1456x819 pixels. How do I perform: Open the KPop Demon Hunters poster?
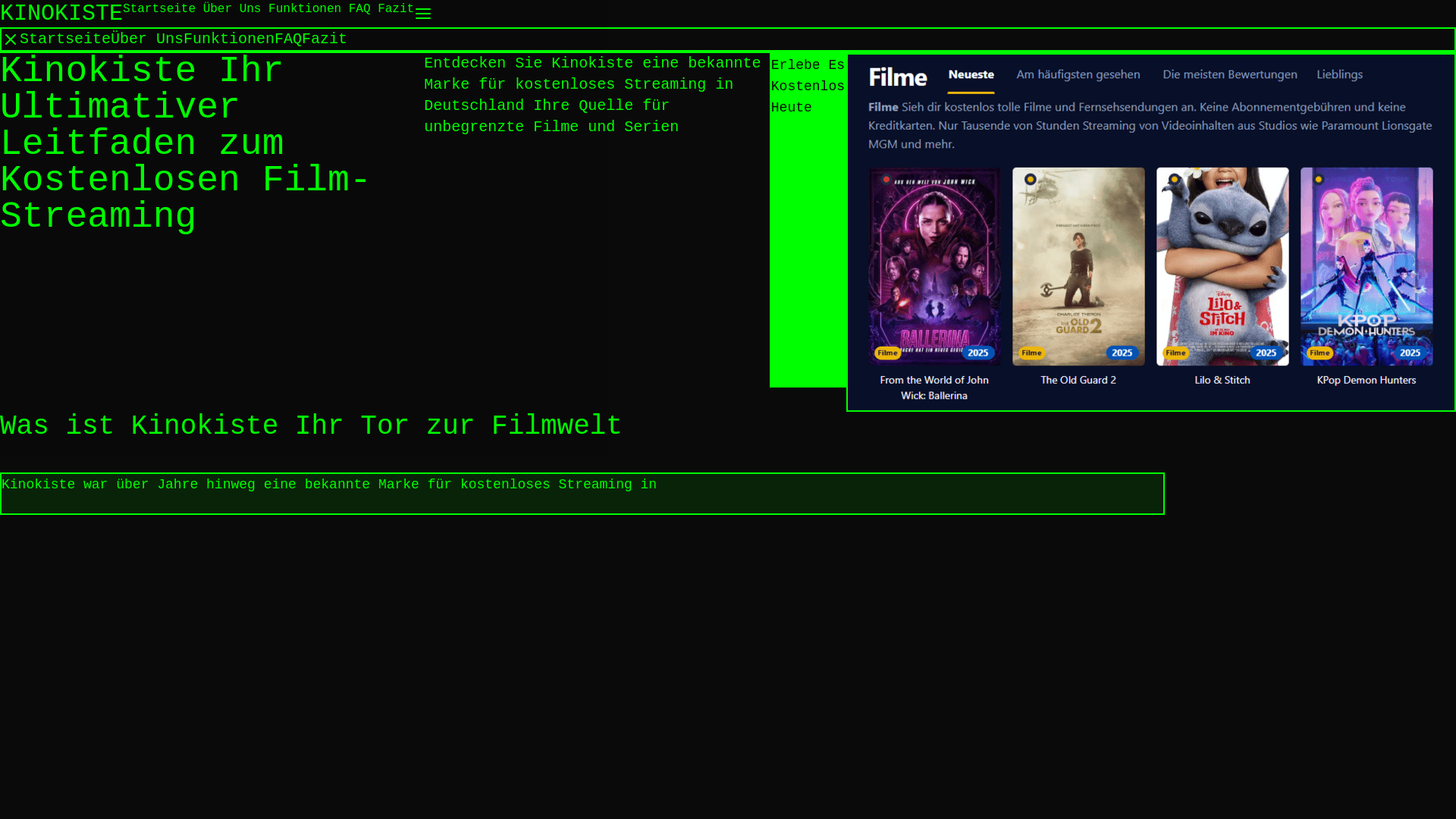[1367, 266]
